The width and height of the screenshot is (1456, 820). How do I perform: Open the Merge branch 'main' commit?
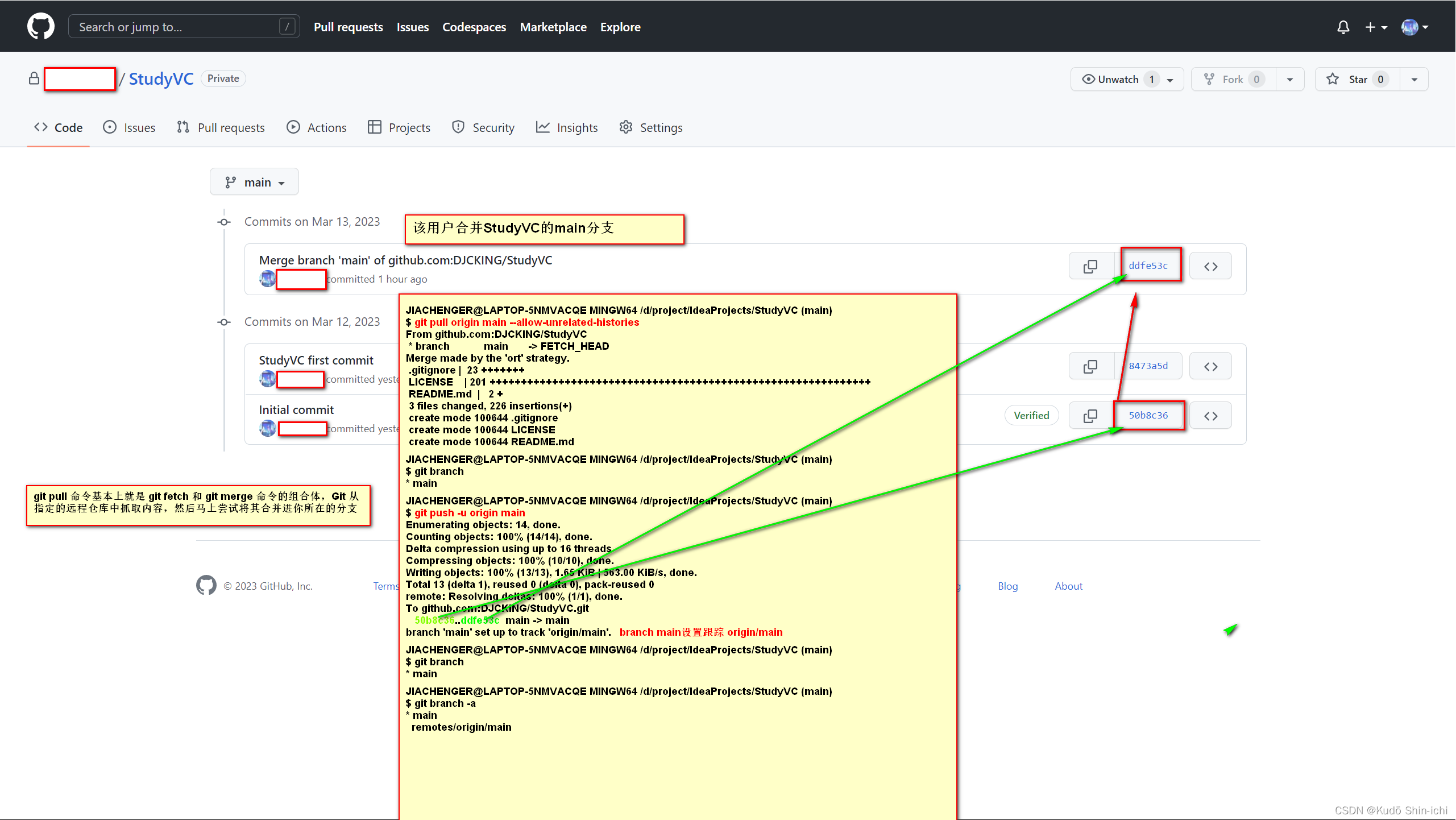tap(405, 260)
